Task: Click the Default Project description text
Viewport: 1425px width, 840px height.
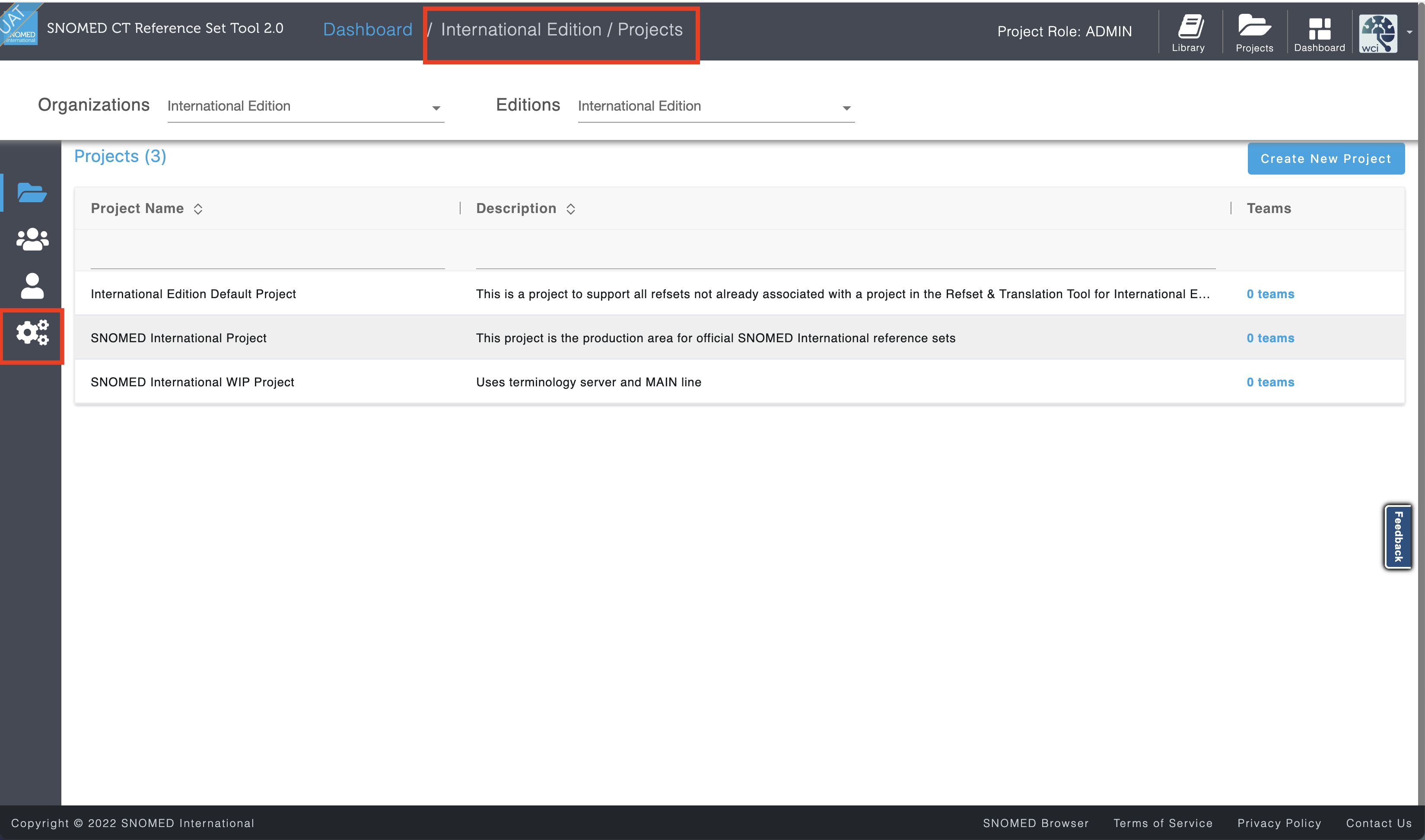Action: coord(843,294)
